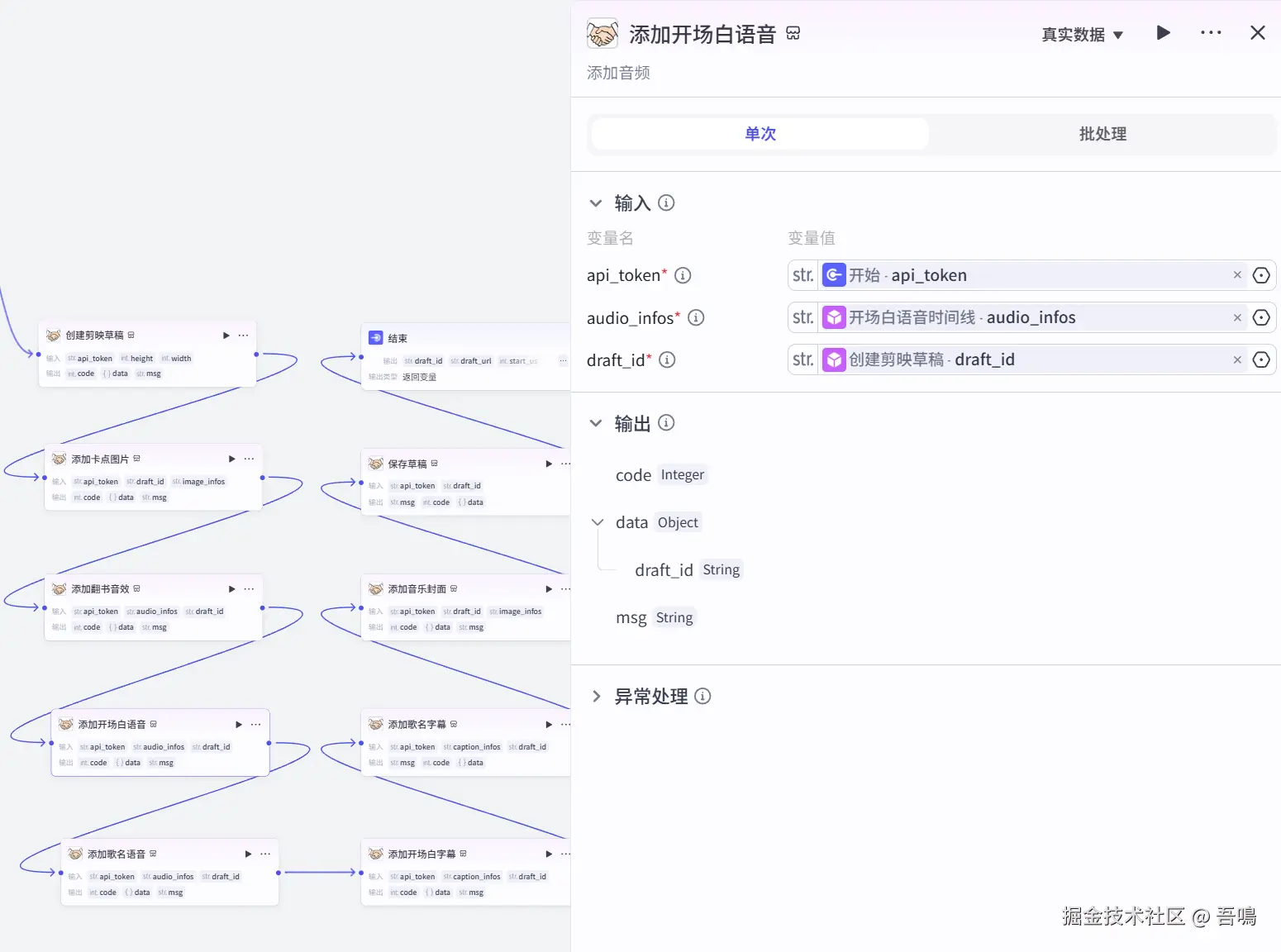Run the 添加开场白字幕 node
The height and width of the screenshot is (952, 1281).
[x=549, y=854]
